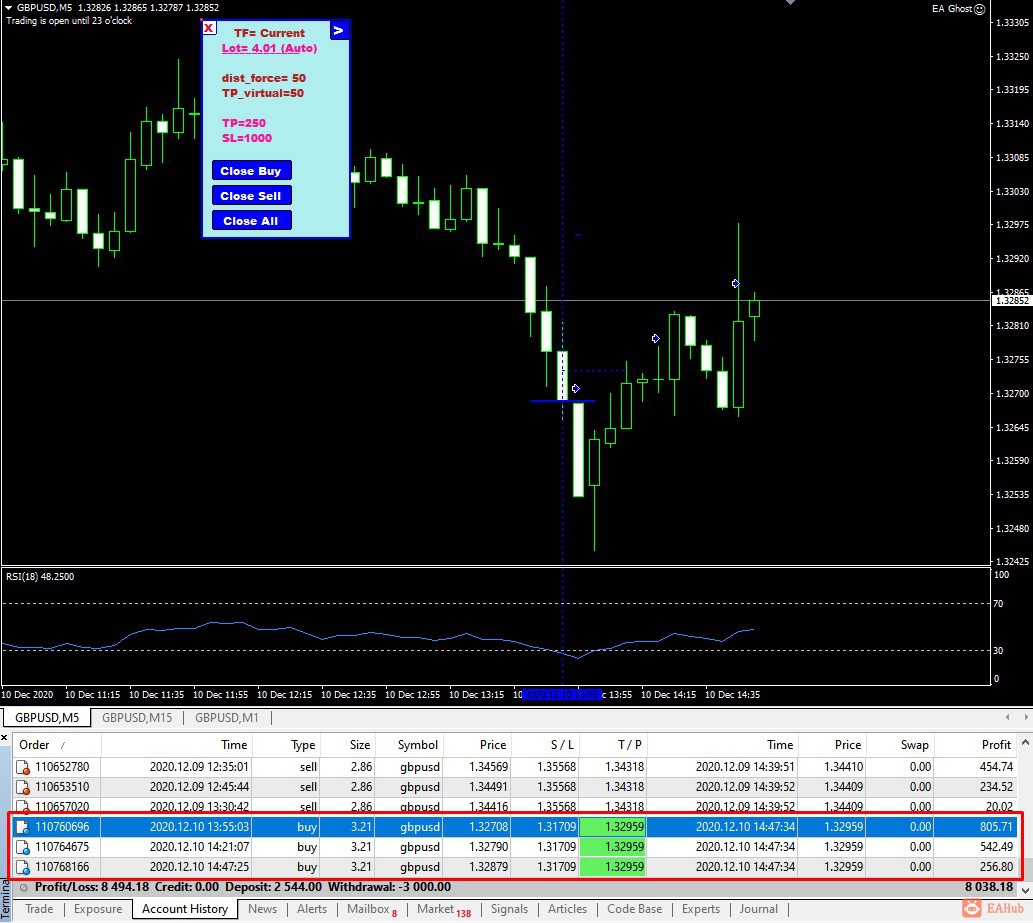Sort by the Order column header

coord(57,744)
